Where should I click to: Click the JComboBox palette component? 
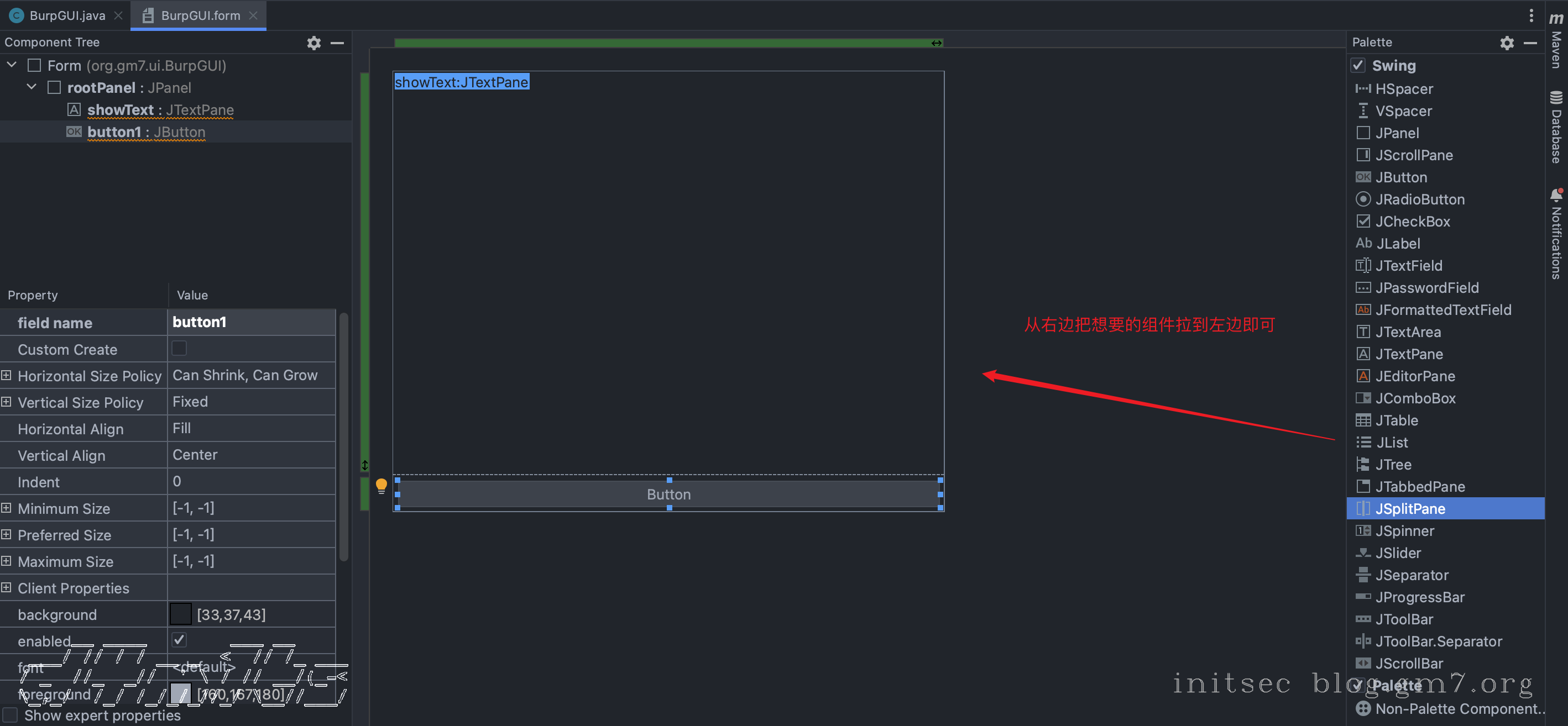click(1415, 399)
